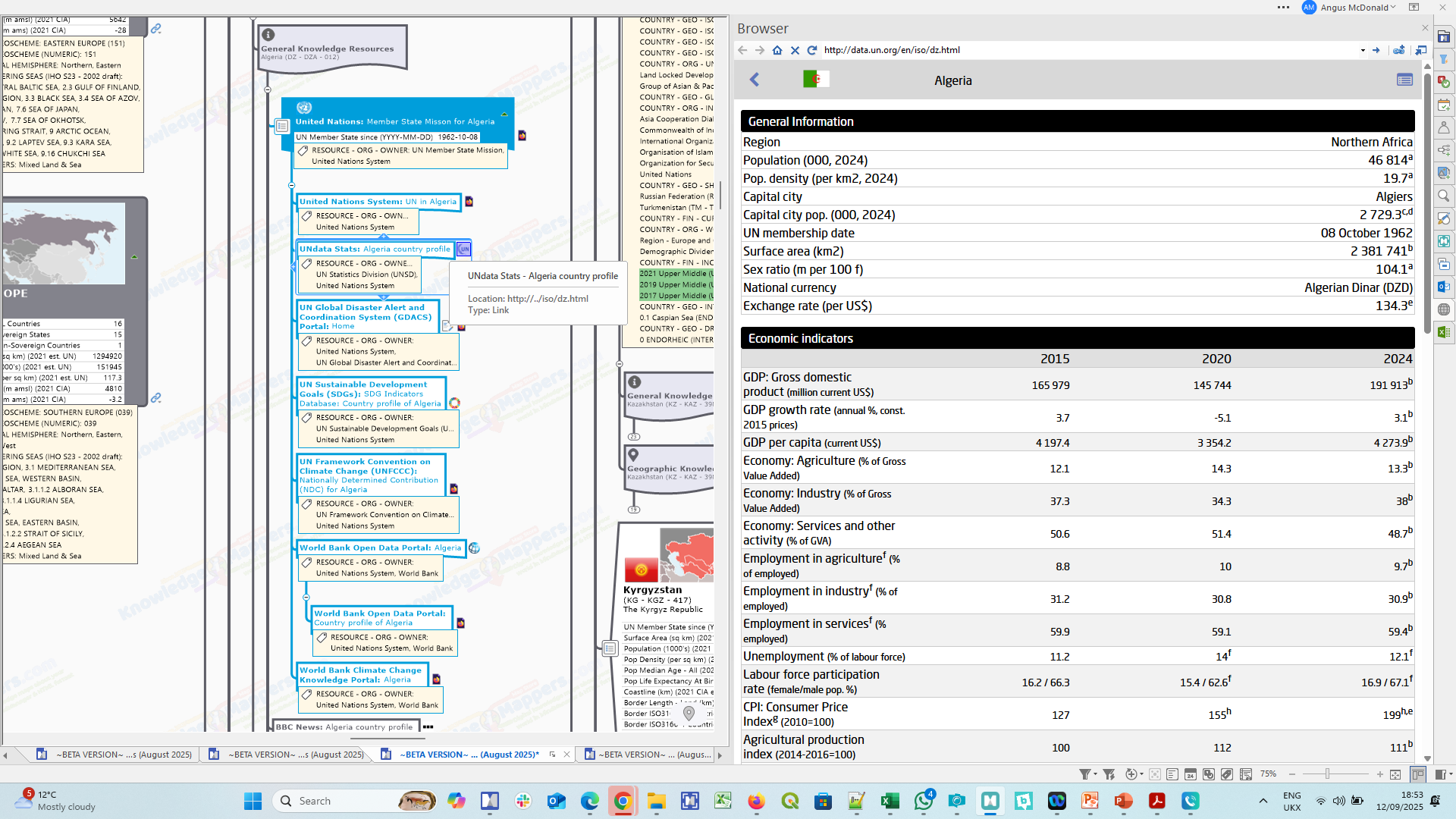This screenshot has width=1456, height=819.
Task: Click the attachment icon beside UN in Algeria topic
Action: coord(469,201)
